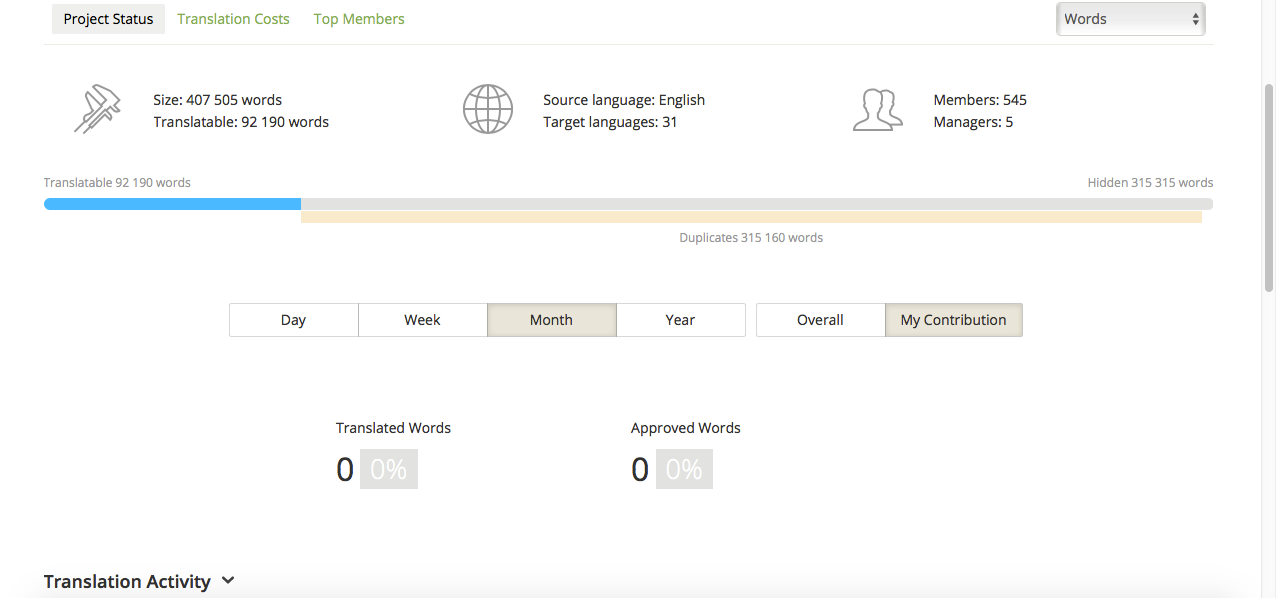Open the Words units dropdown
The width and height of the screenshot is (1276, 598).
(x=1130, y=19)
